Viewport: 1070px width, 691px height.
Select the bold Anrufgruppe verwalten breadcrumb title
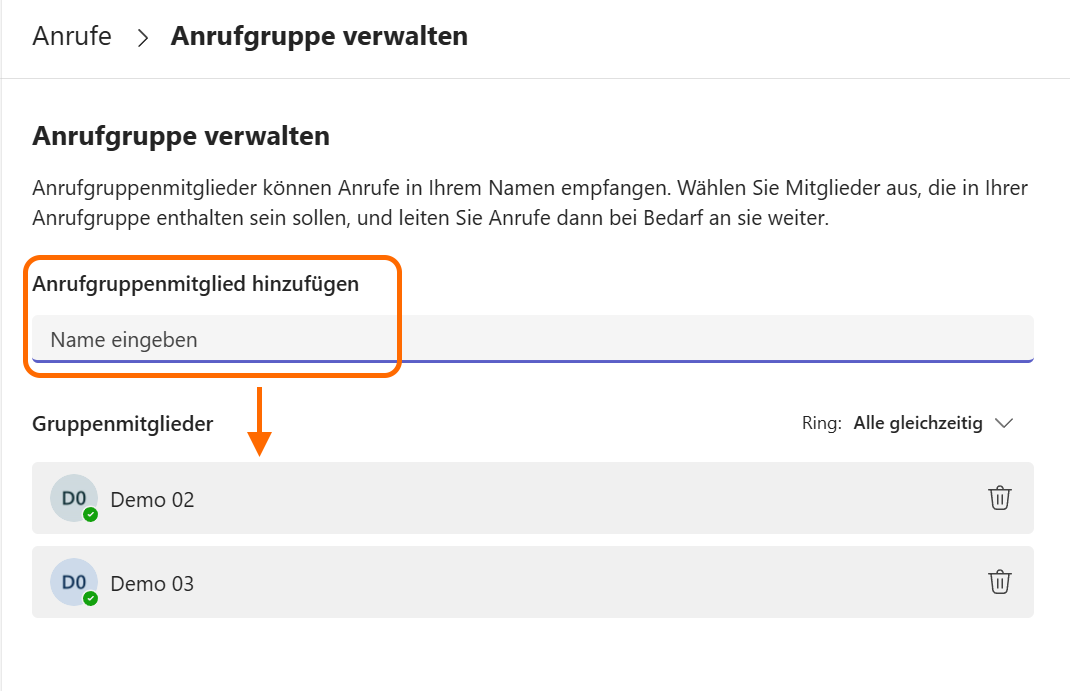point(319,37)
